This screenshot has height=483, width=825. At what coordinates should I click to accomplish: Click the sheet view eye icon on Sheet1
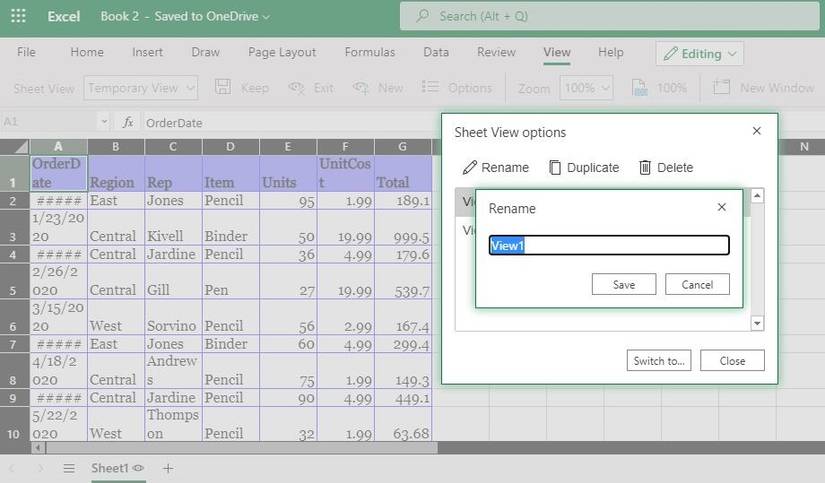138,468
